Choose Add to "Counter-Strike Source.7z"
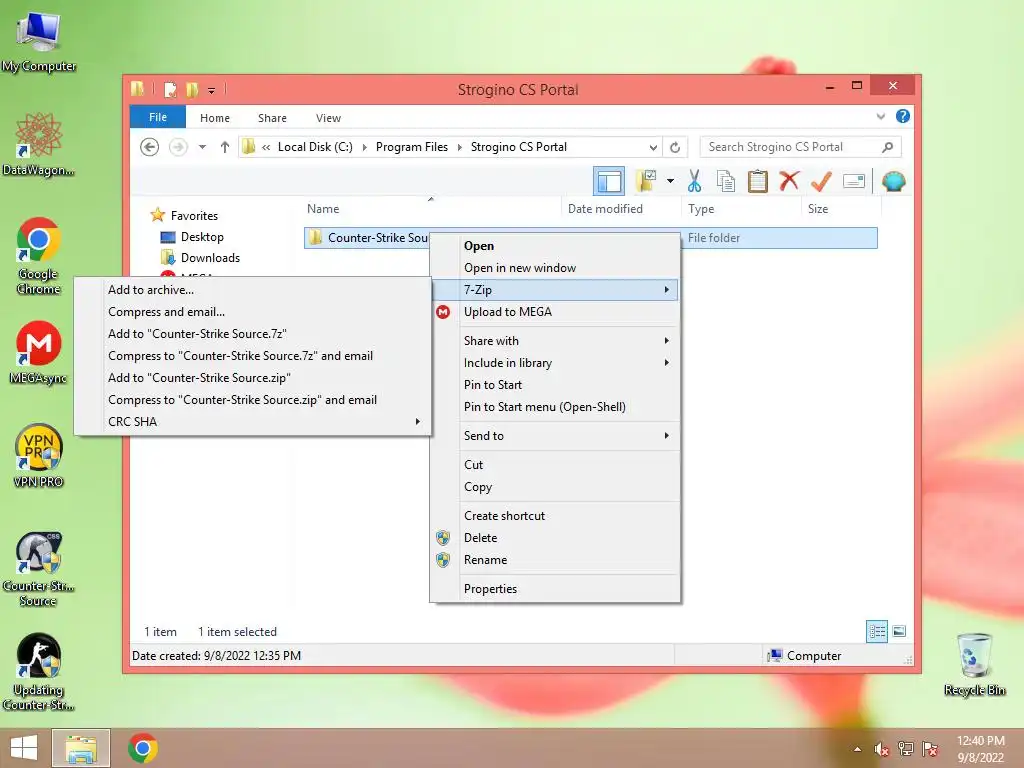The width and height of the screenshot is (1024, 768). coord(252,334)
